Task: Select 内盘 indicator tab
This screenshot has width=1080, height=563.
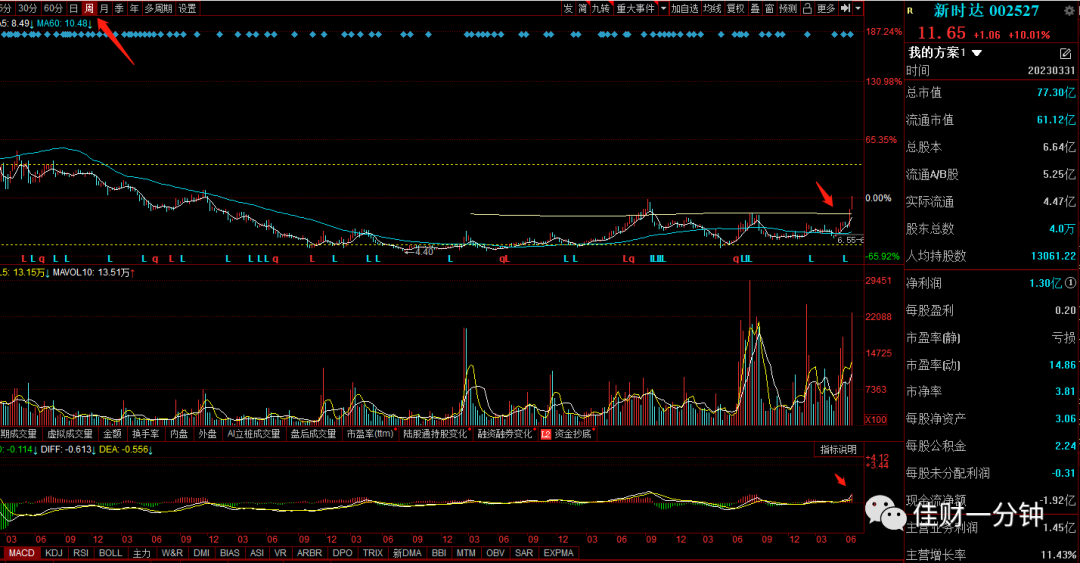Action: click(179, 434)
